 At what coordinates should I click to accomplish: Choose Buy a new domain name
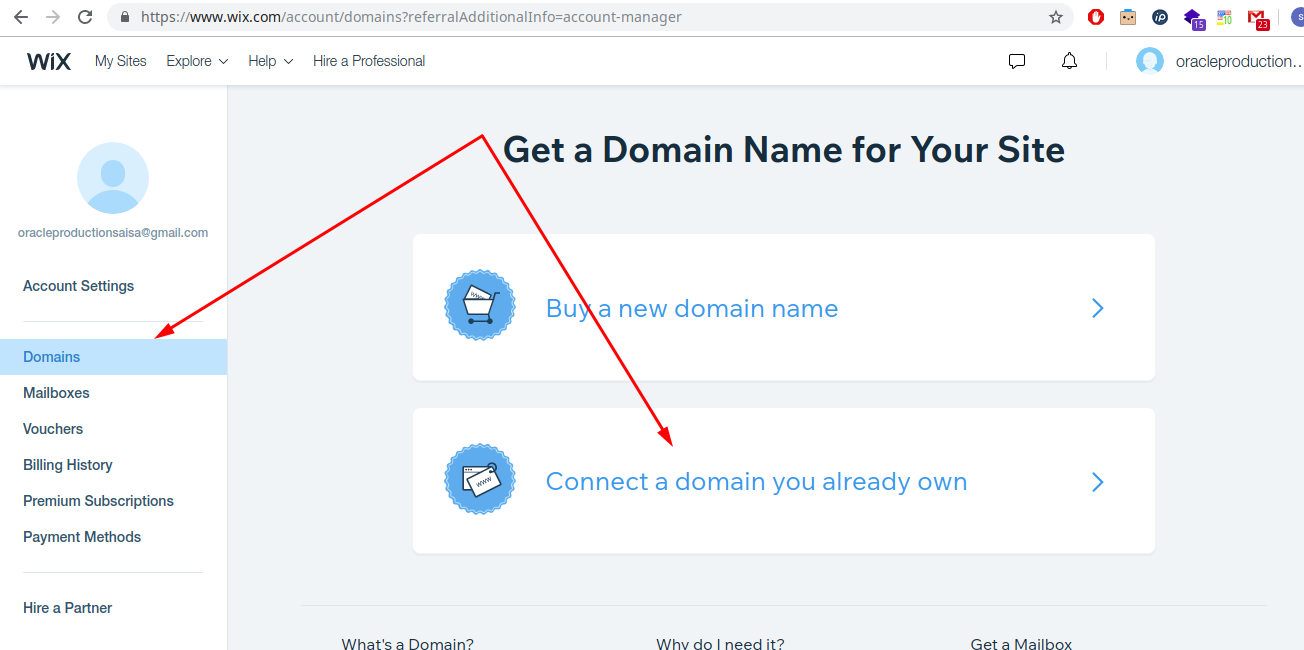pyautogui.click(x=784, y=307)
